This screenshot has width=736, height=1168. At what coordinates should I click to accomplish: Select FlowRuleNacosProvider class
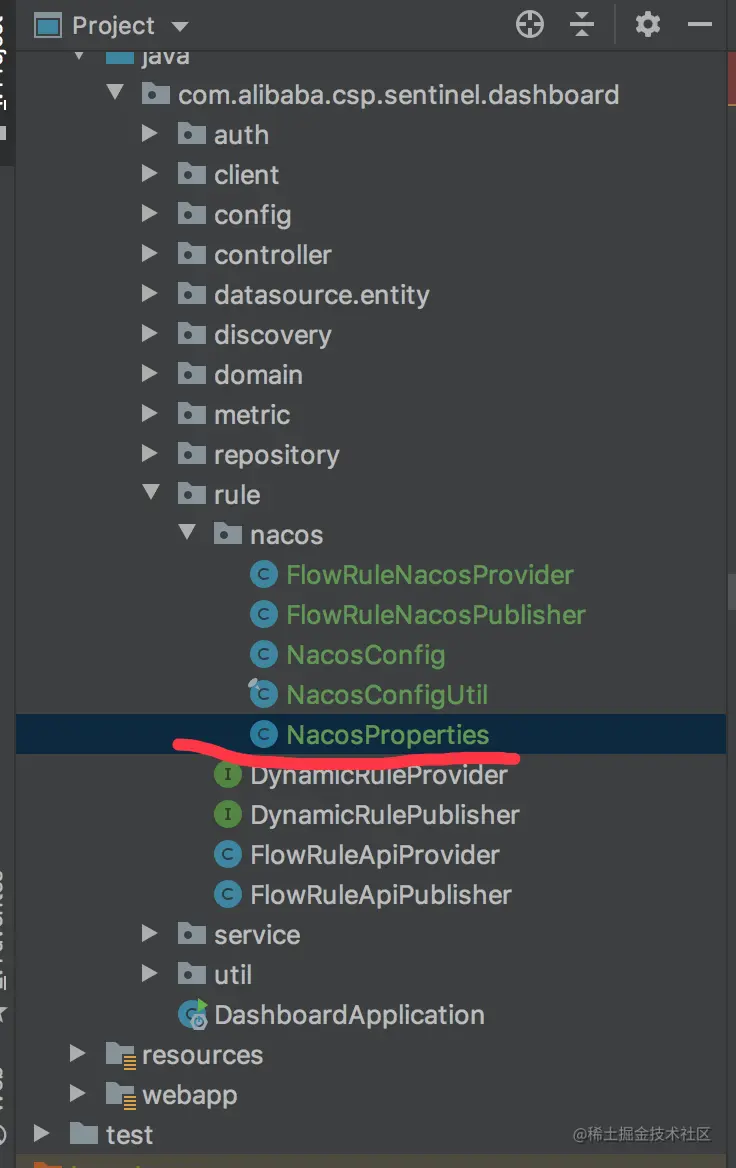430,574
